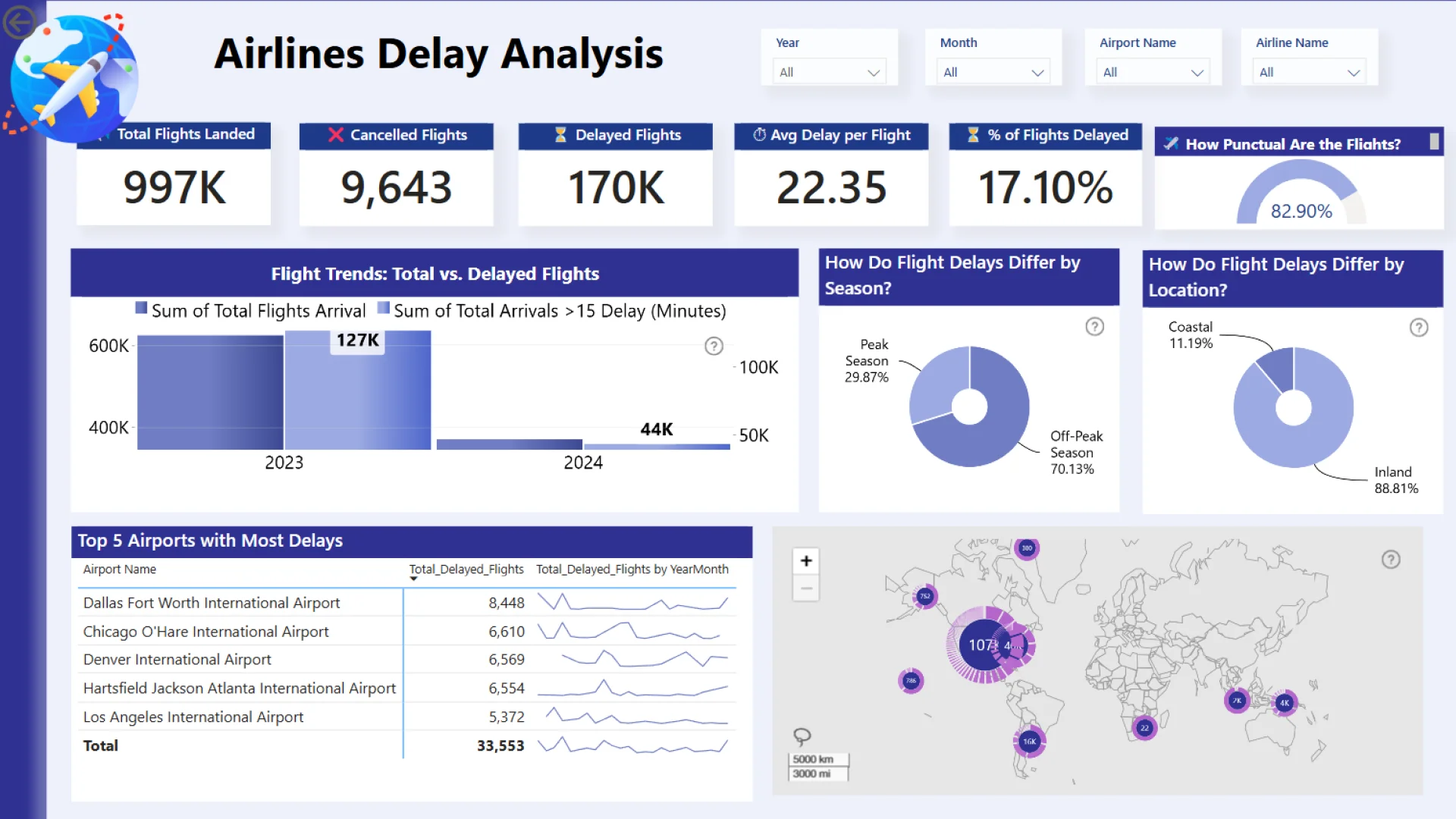Toggle Sum of Total Arrivals >15 Delay legend

tap(552, 311)
